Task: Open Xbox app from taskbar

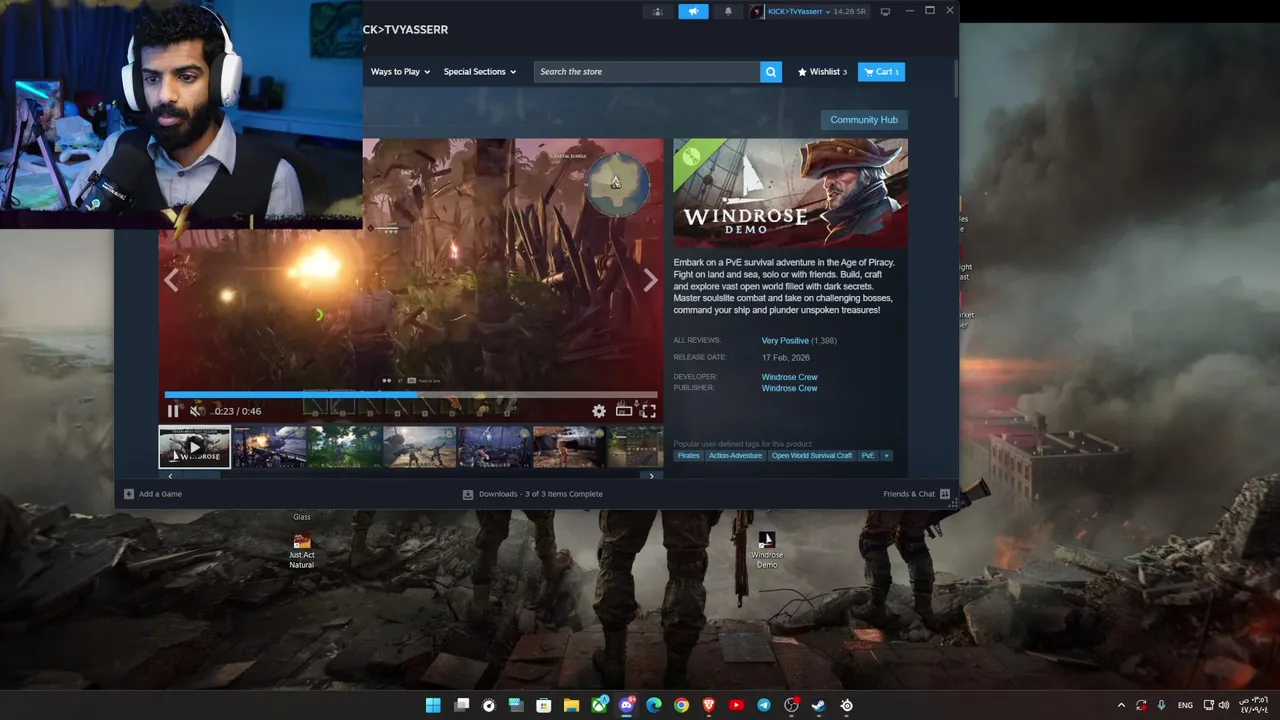Action: [x=599, y=705]
